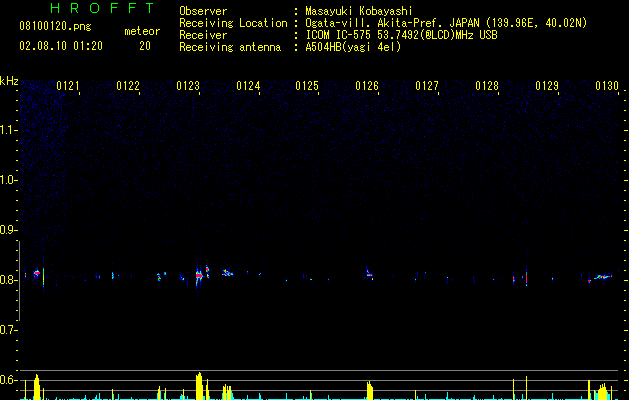Click the strong meteor echo just after 0123
This screenshot has height=400, width=629.
(199, 276)
